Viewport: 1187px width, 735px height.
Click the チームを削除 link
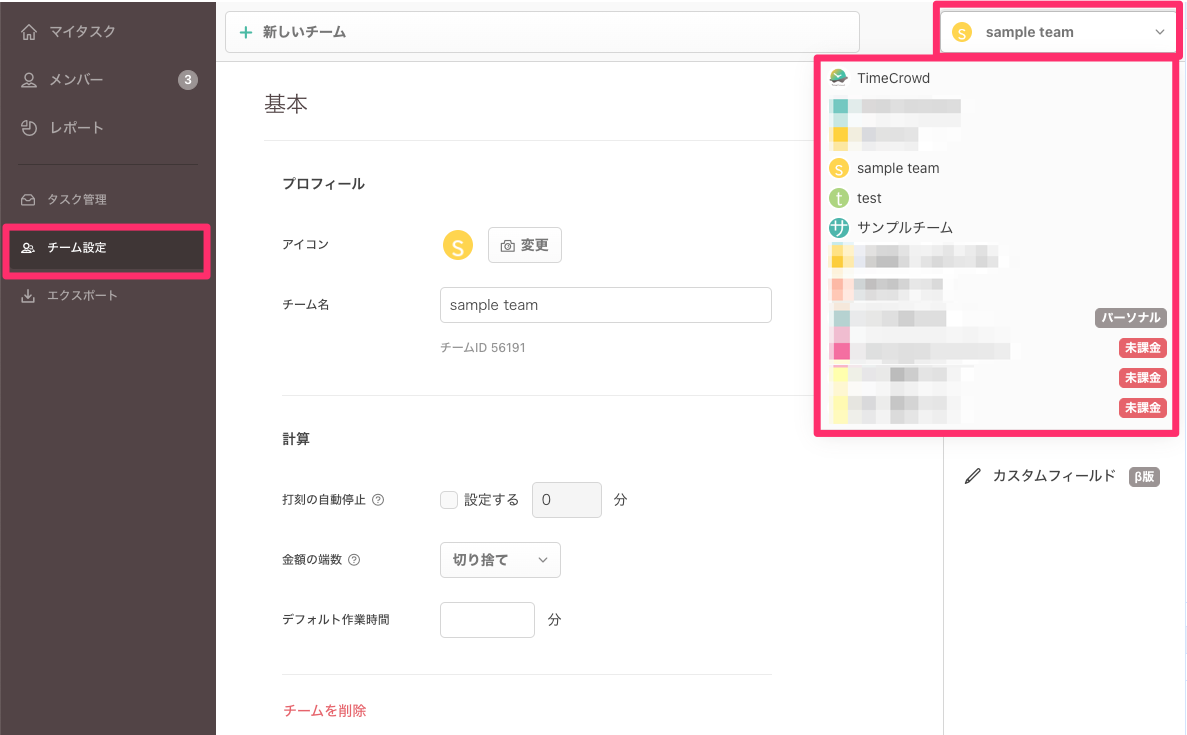coord(325,711)
